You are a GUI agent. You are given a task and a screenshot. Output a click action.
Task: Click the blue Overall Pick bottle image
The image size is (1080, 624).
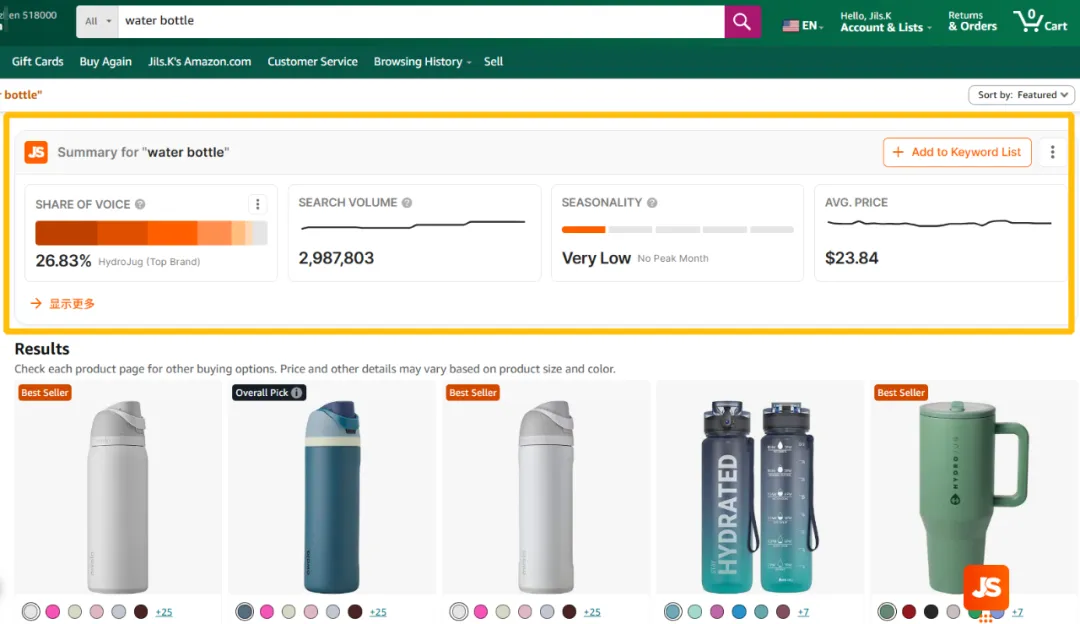(x=332, y=496)
